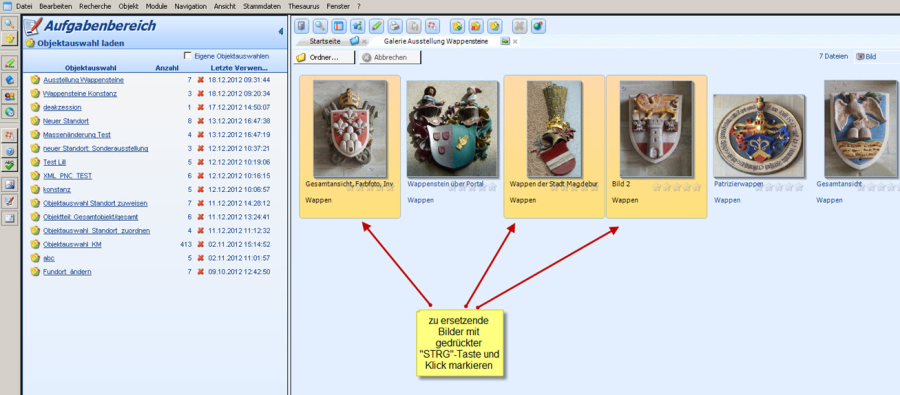Collapse the Aufgabenbereich panel with the arrow
Image resolution: width=900 pixels, height=395 pixels.
coord(281,31)
